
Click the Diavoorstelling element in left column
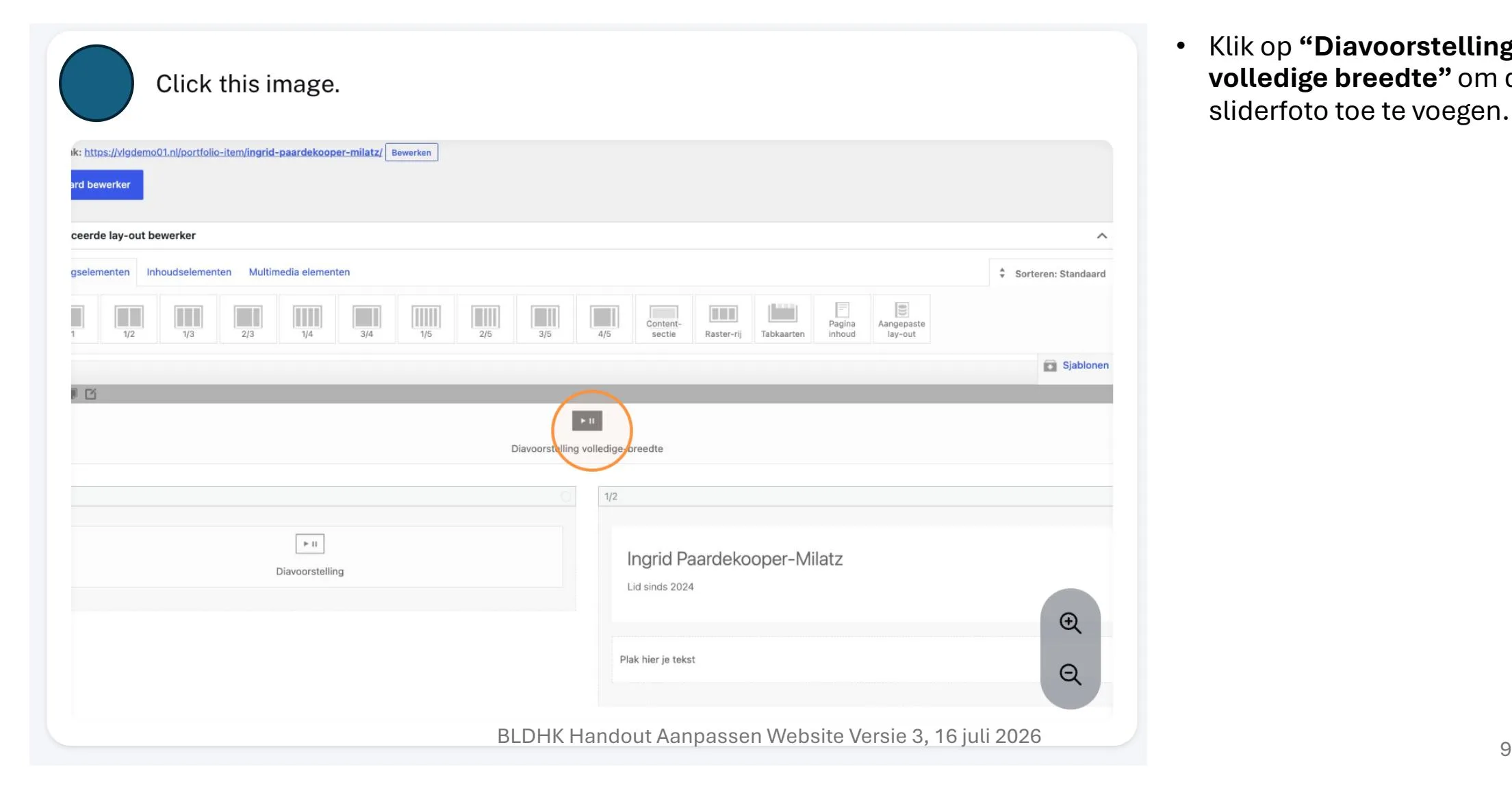[x=310, y=556]
